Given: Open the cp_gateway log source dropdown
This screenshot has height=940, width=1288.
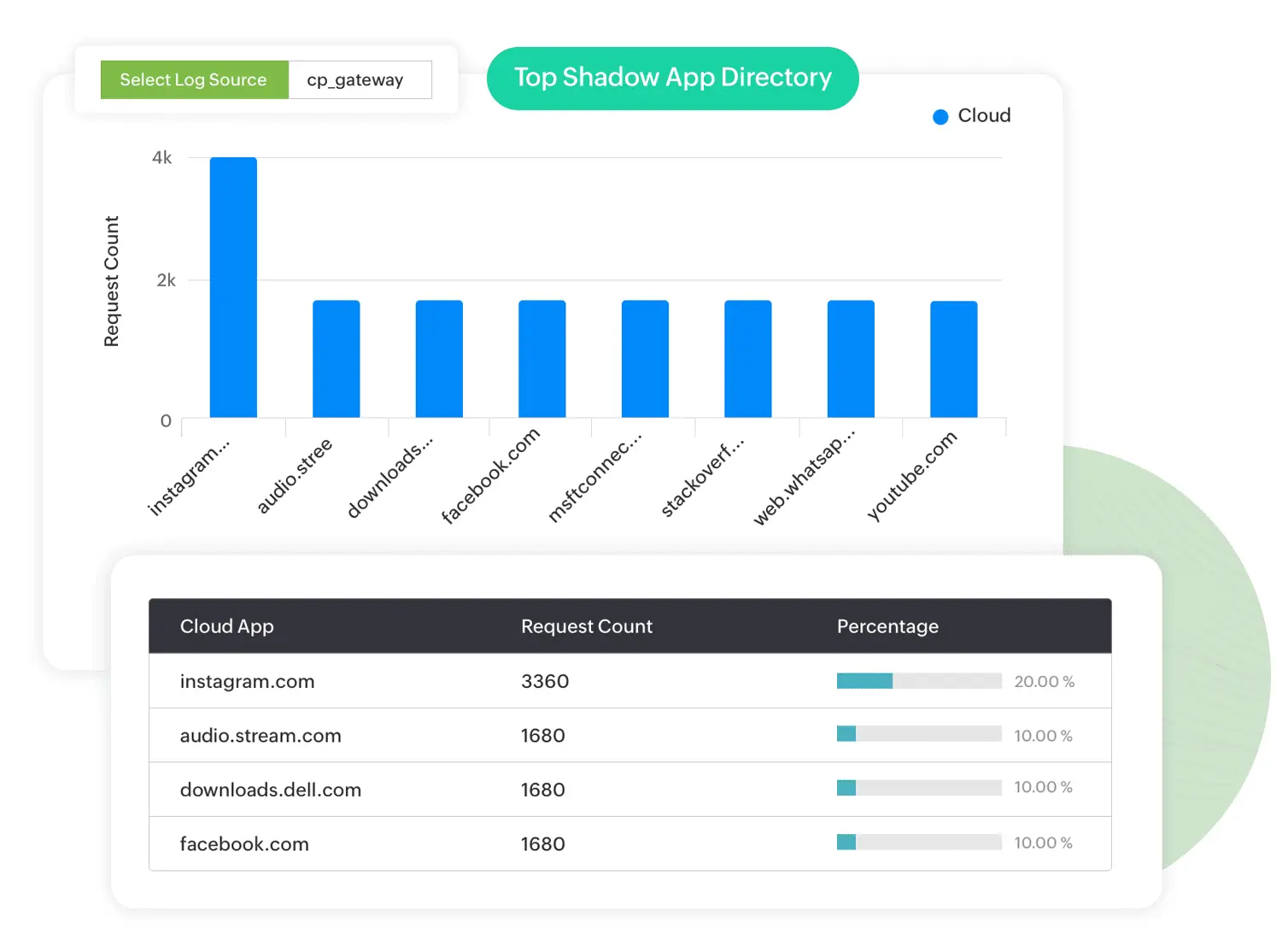Looking at the screenshot, I should pyautogui.click(x=360, y=79).
